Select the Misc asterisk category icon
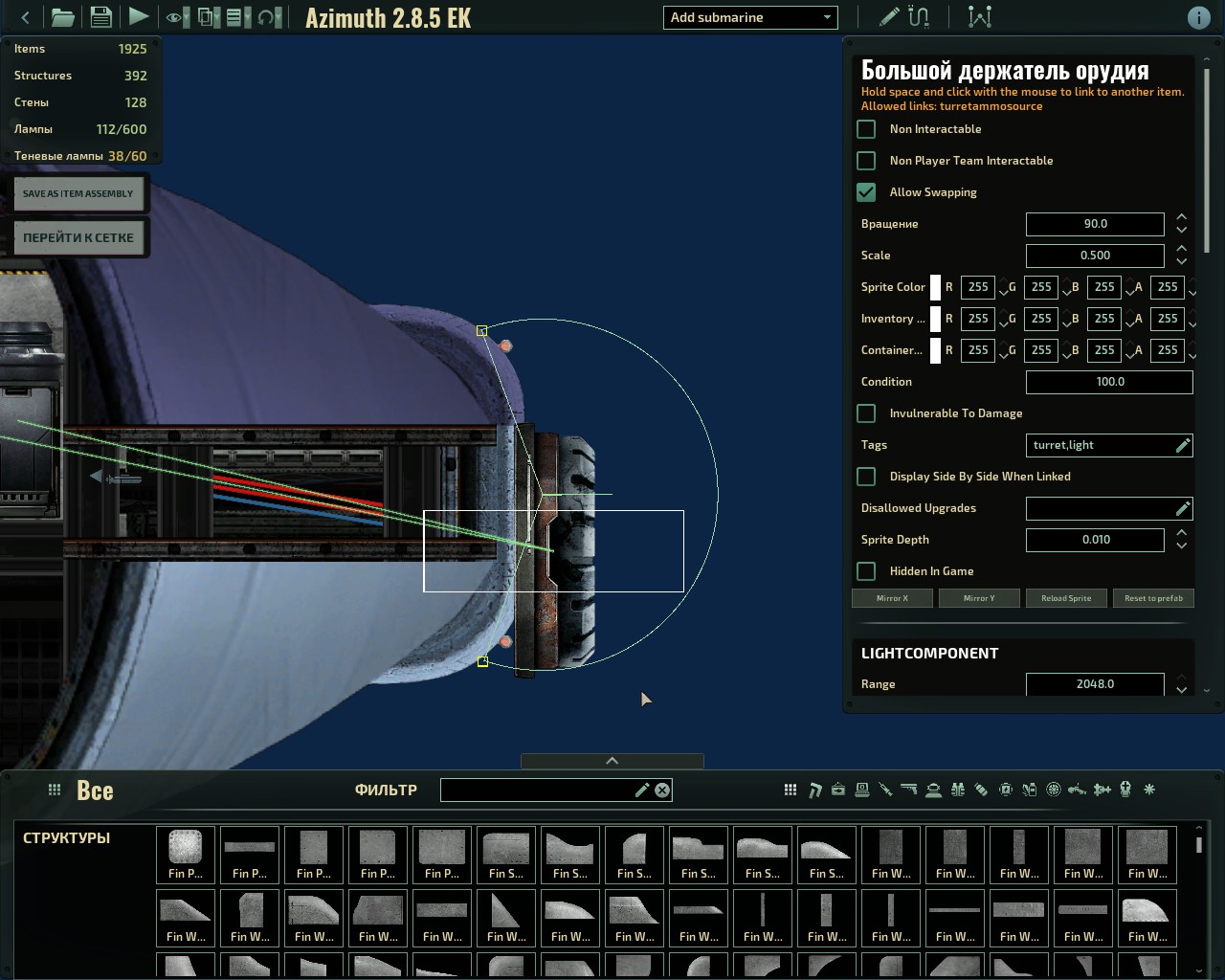Image resolution: width=1225 pixels, height=980 pixels. pyautogui.click(x=1149, y=790)
